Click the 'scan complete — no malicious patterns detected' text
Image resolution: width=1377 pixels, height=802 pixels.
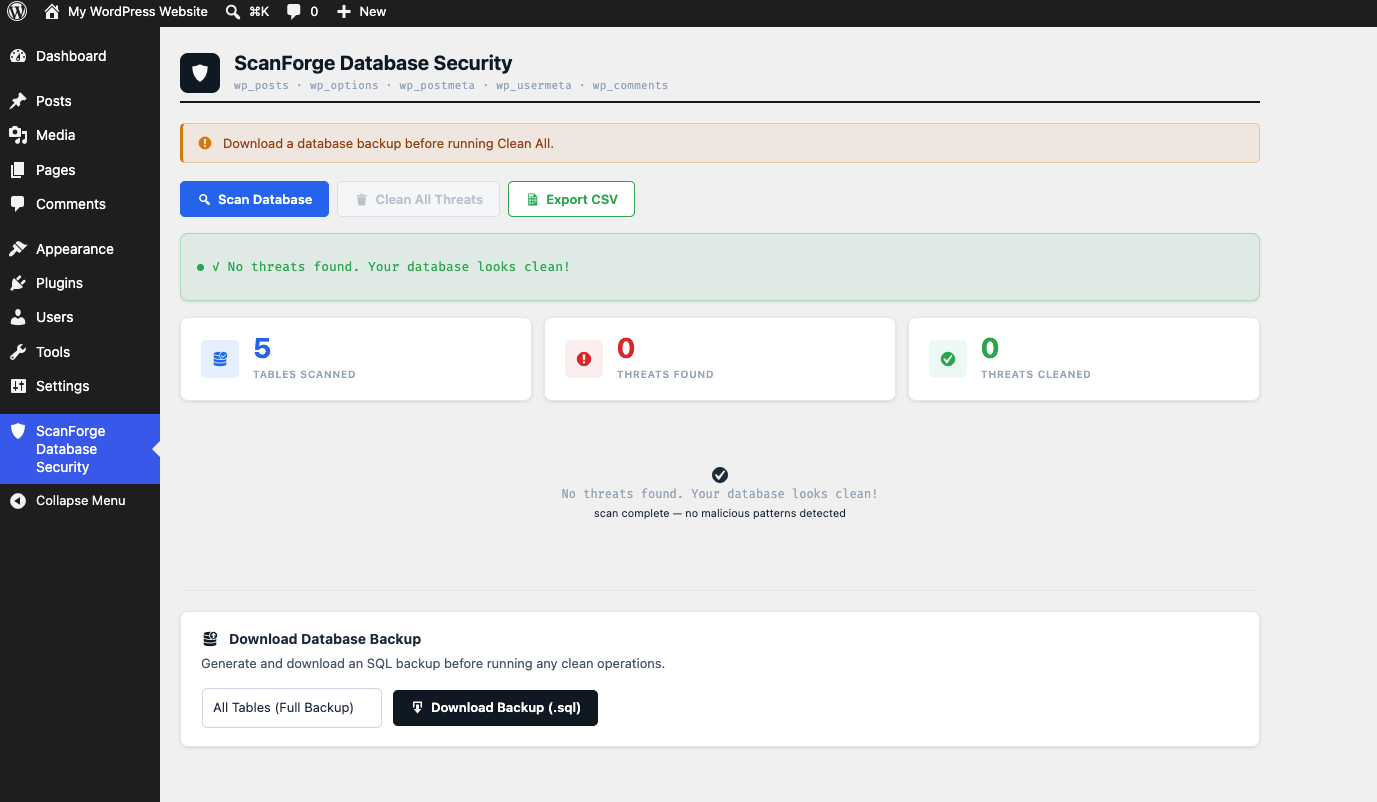[x=720, y=513]
